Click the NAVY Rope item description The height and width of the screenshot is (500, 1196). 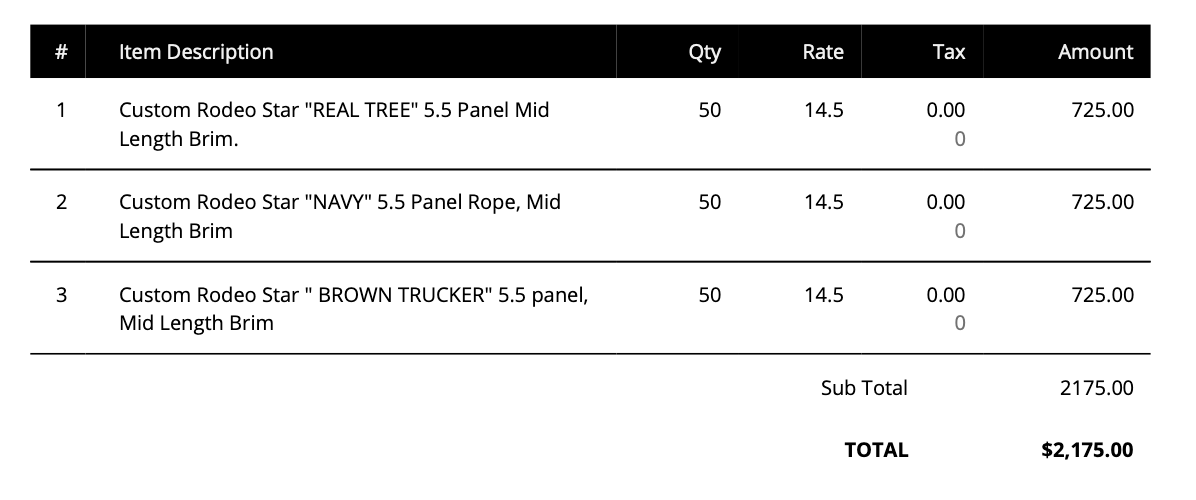coord(340,216)
